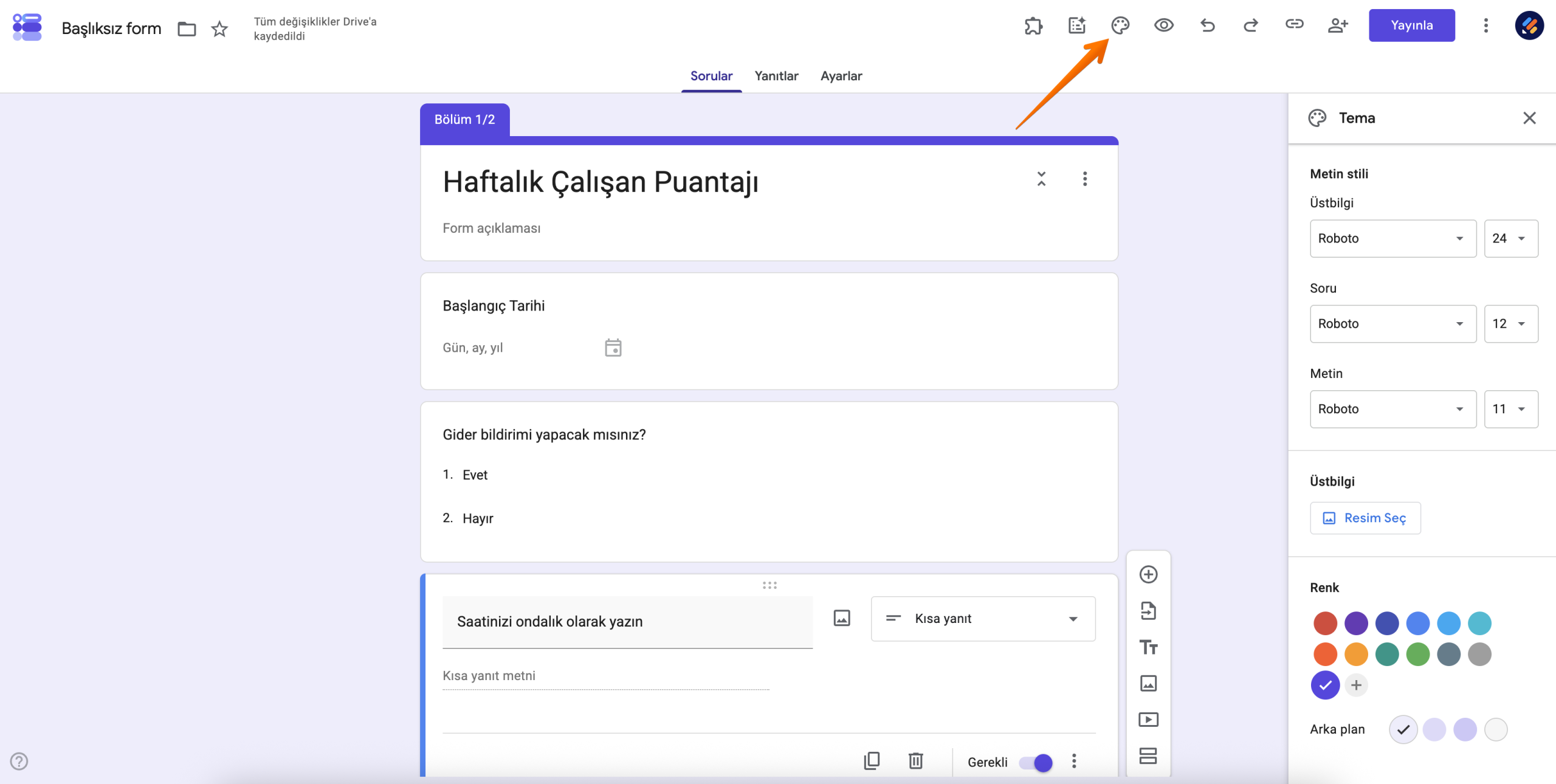Open Metin font Roboto dropdown
This screenshot has height=784, width=1556.
pyautogui.click(x=1393, y=409)
